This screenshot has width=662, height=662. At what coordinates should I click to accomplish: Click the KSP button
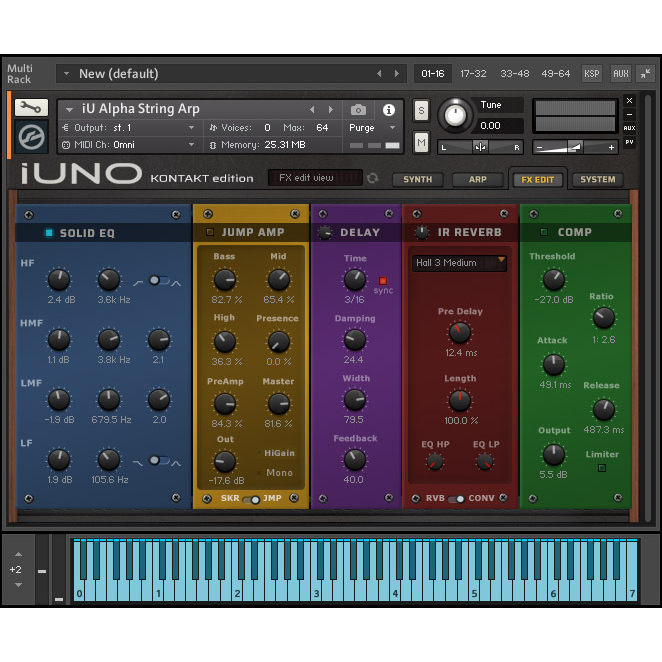591,74
